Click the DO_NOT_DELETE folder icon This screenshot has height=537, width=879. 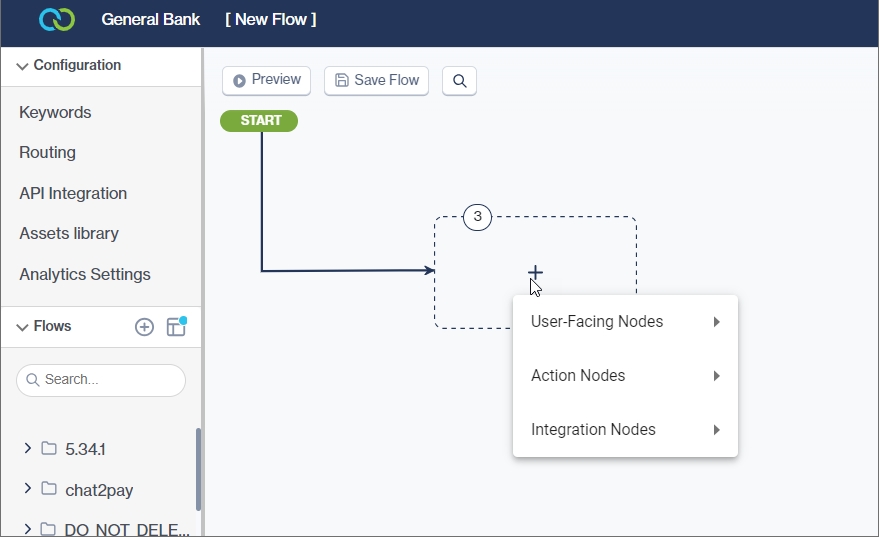coord(49,529)
